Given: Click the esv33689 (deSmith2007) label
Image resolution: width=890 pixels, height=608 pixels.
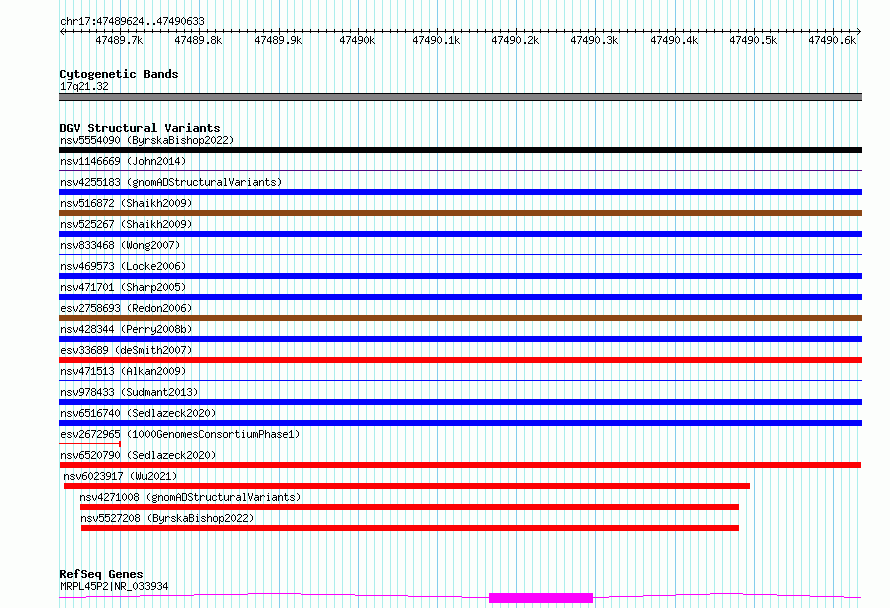Looking at the screenshot, I should tap(126, 350).
